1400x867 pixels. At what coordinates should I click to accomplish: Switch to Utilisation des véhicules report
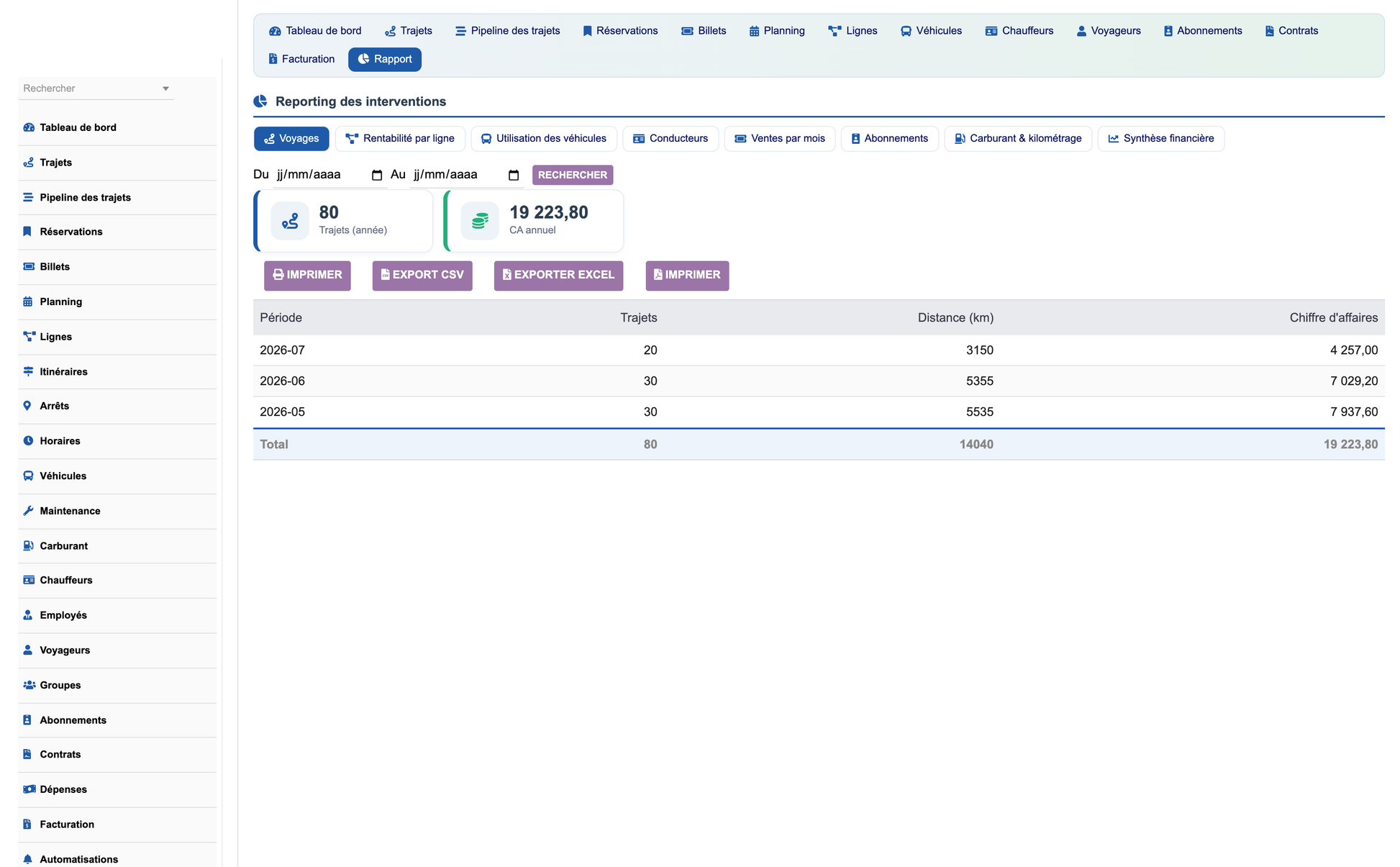coord(544,139)
